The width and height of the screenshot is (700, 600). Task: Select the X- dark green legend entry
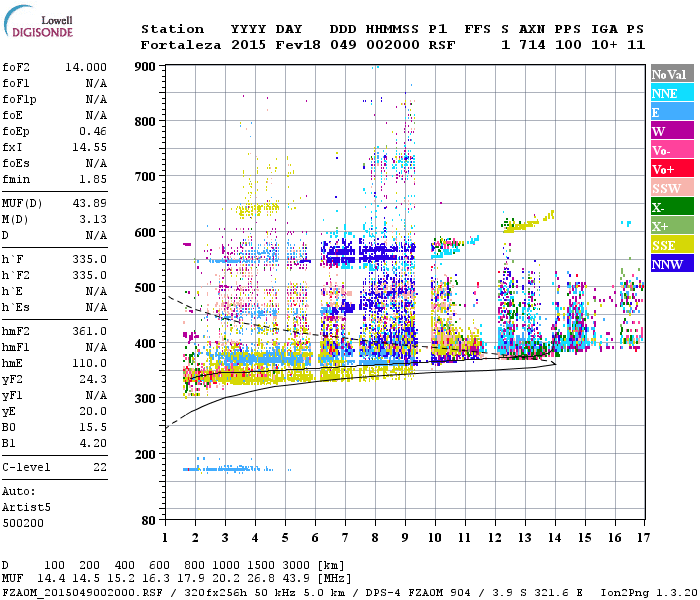click(668, 207)
